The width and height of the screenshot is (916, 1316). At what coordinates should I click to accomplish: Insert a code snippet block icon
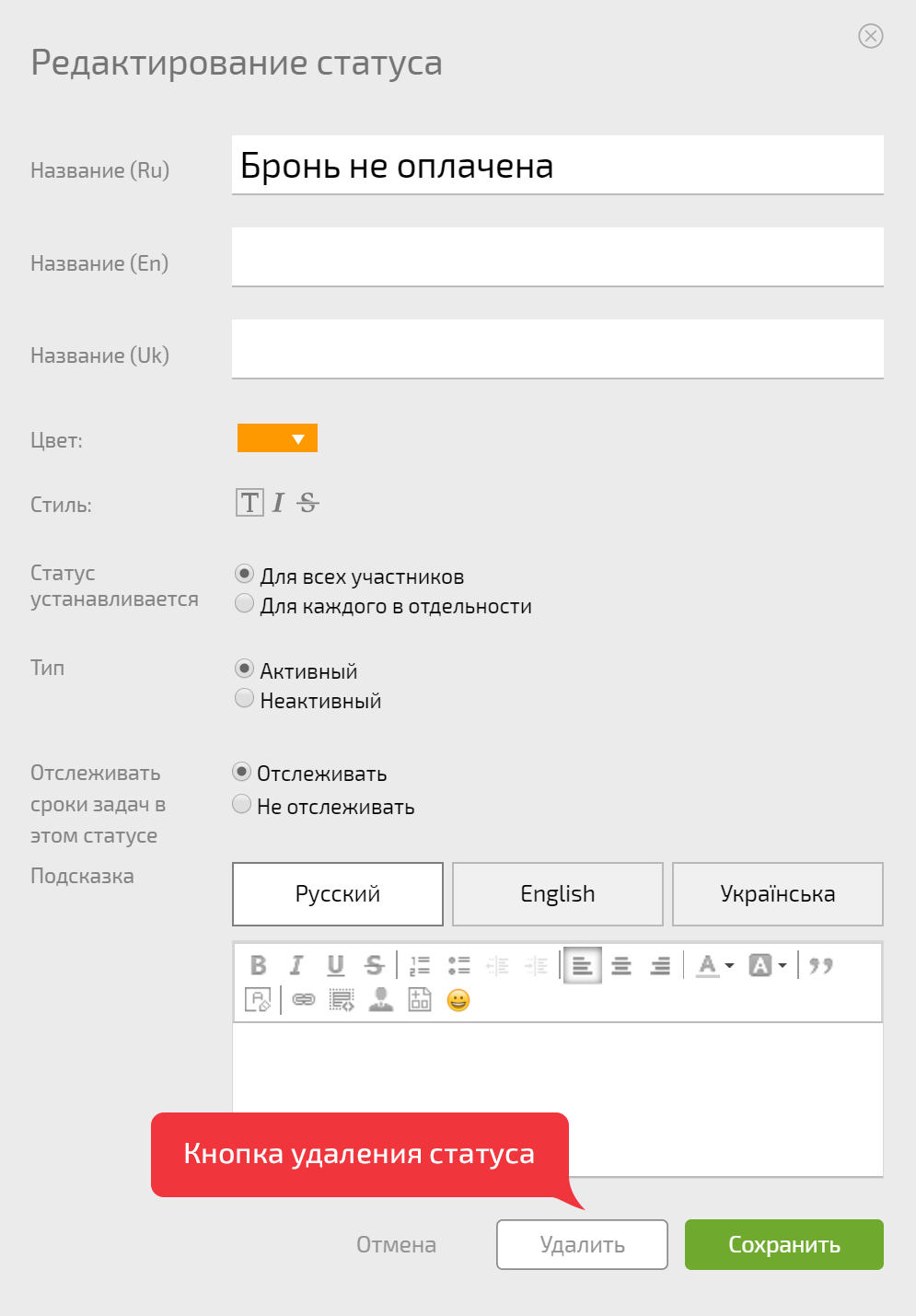(342, 999)
